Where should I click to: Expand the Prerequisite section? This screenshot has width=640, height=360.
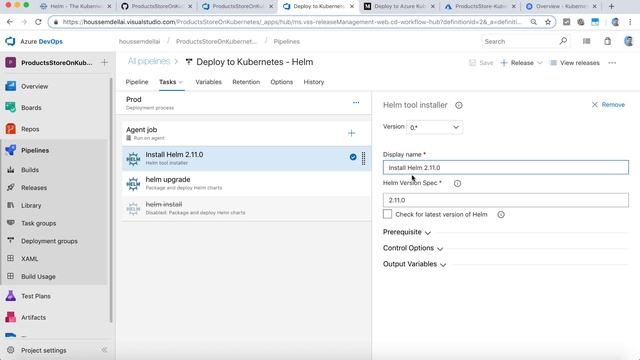407,232
